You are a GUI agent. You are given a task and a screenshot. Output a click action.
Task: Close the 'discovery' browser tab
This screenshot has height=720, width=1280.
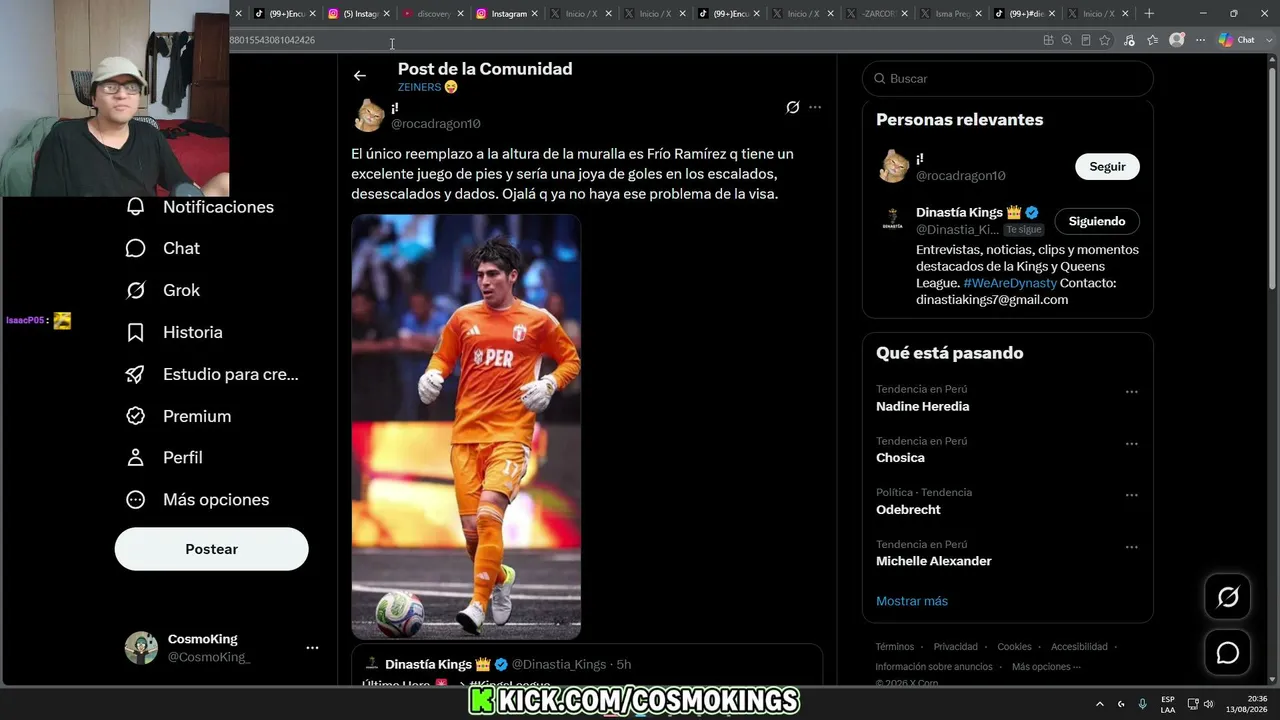460,14
